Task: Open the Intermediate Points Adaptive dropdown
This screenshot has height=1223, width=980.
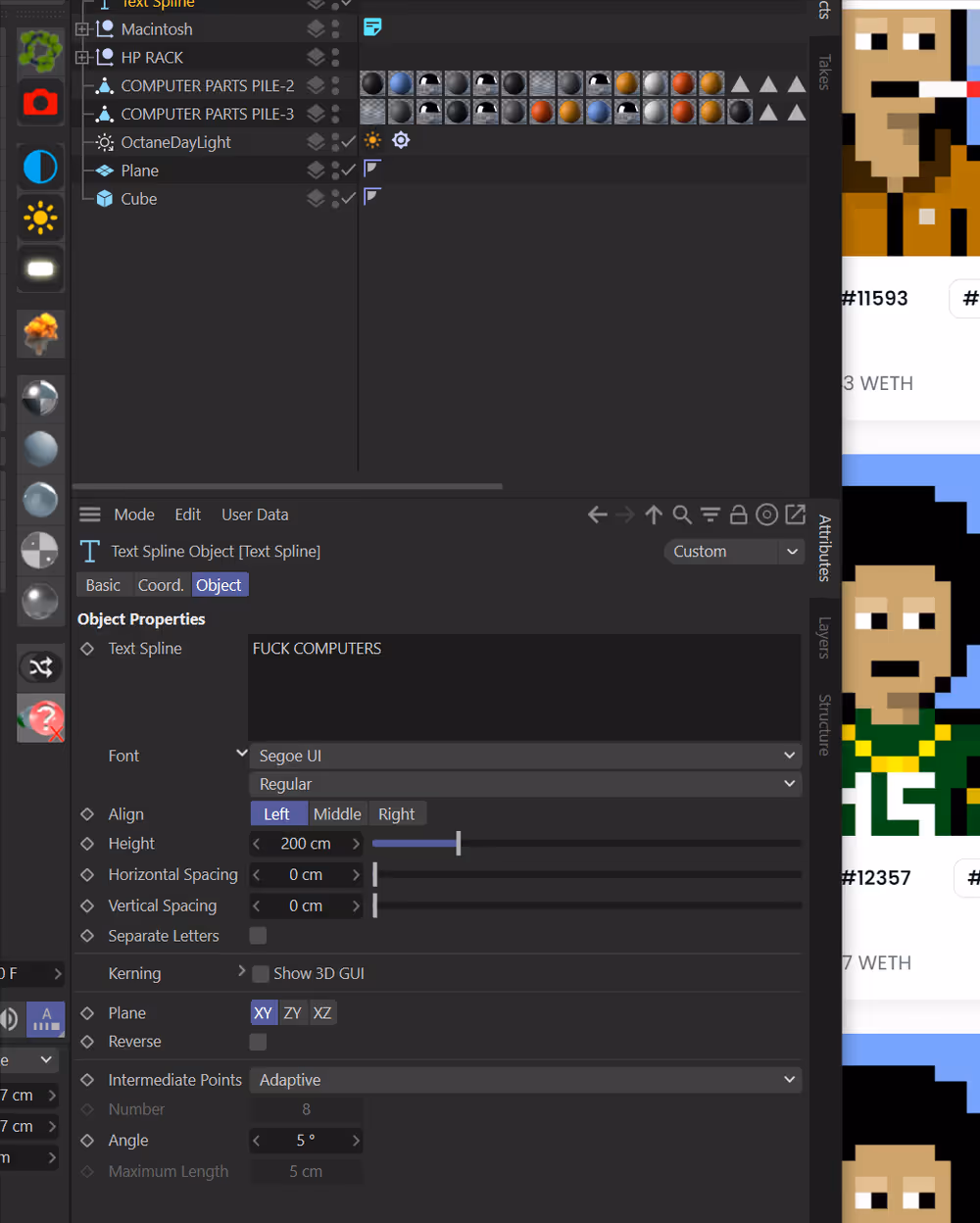Action: [x=525, y=1080]
